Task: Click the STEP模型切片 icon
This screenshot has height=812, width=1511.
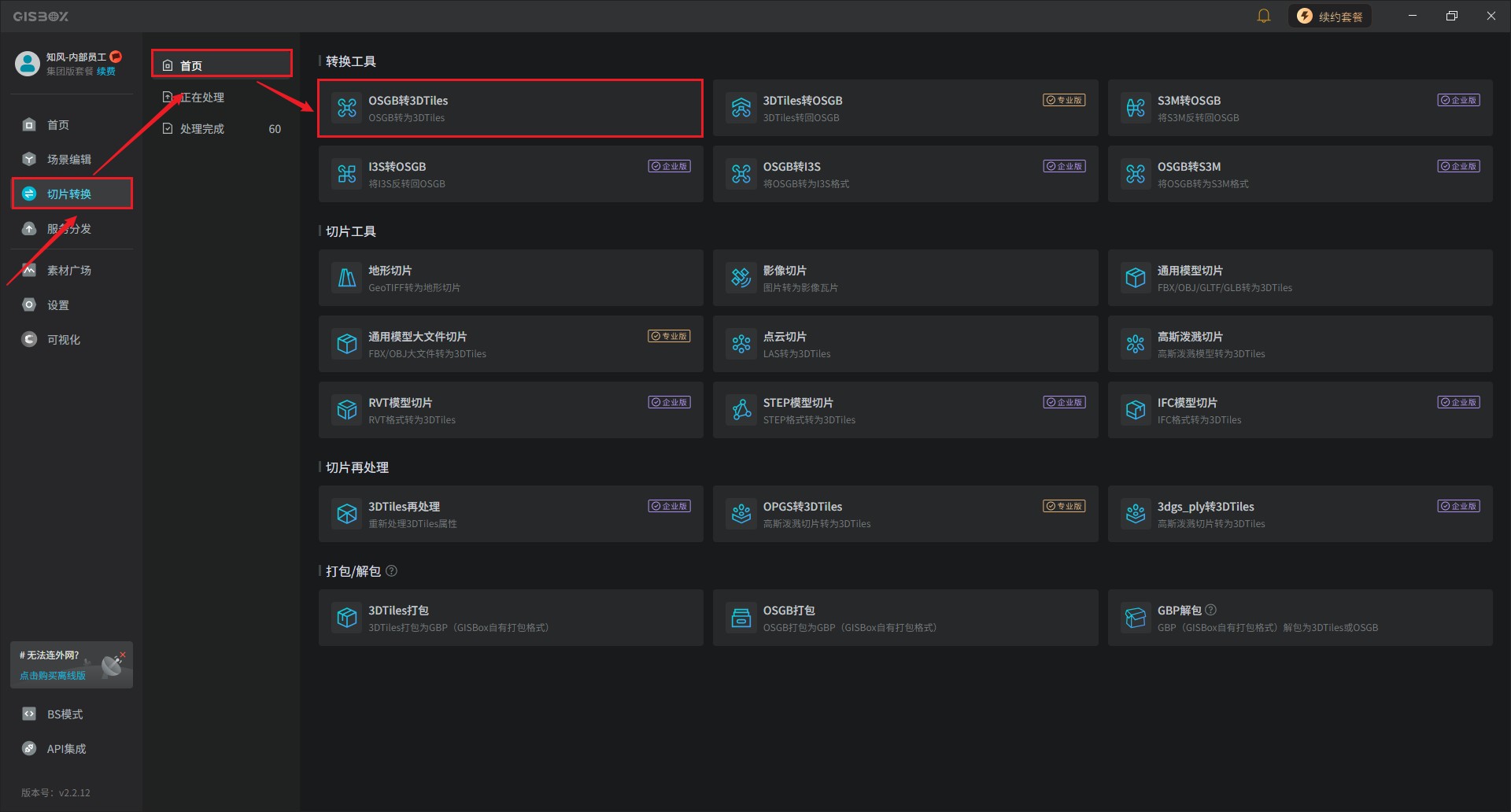Action: point(741,410)
